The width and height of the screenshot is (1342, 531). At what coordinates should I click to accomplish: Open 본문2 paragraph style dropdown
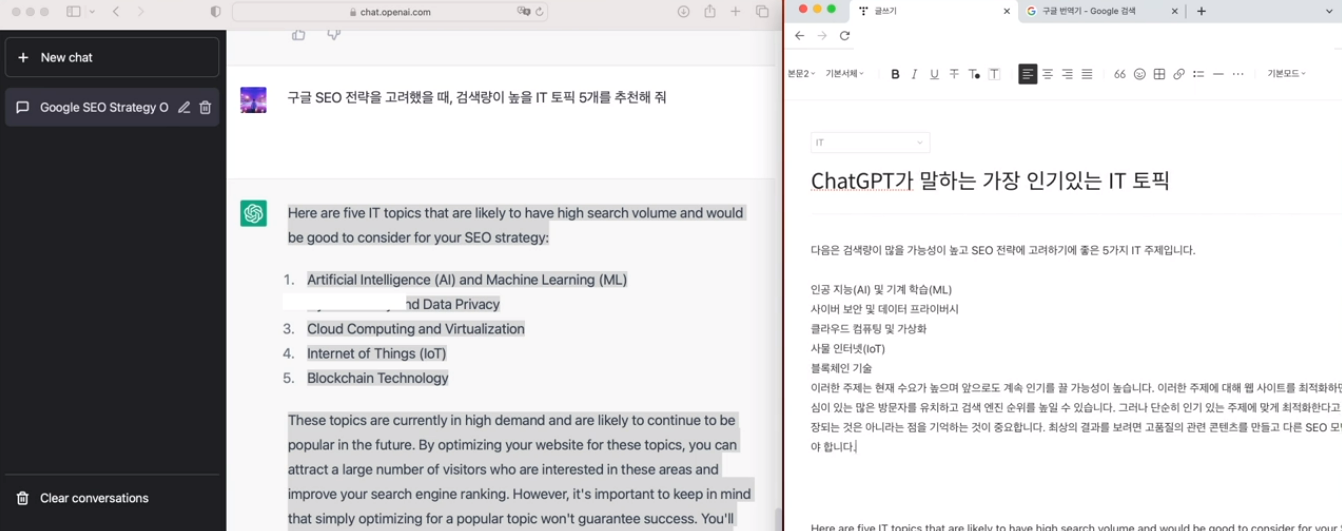click(801, 74)
